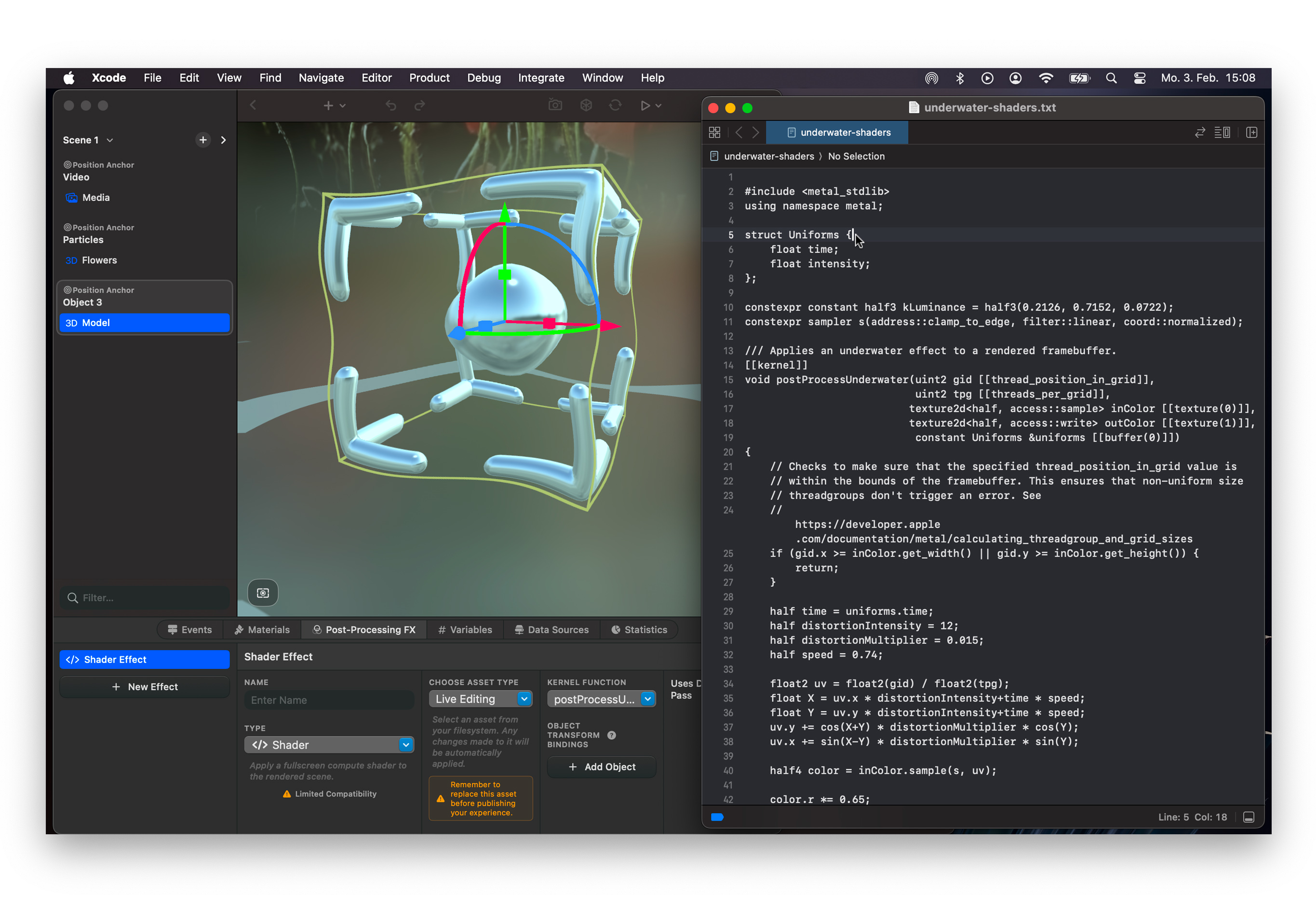This screenshot has height=897, width=1316.
Task: Click the undo arrow icon
Action: pyautogui.click(x=391, y=106)
